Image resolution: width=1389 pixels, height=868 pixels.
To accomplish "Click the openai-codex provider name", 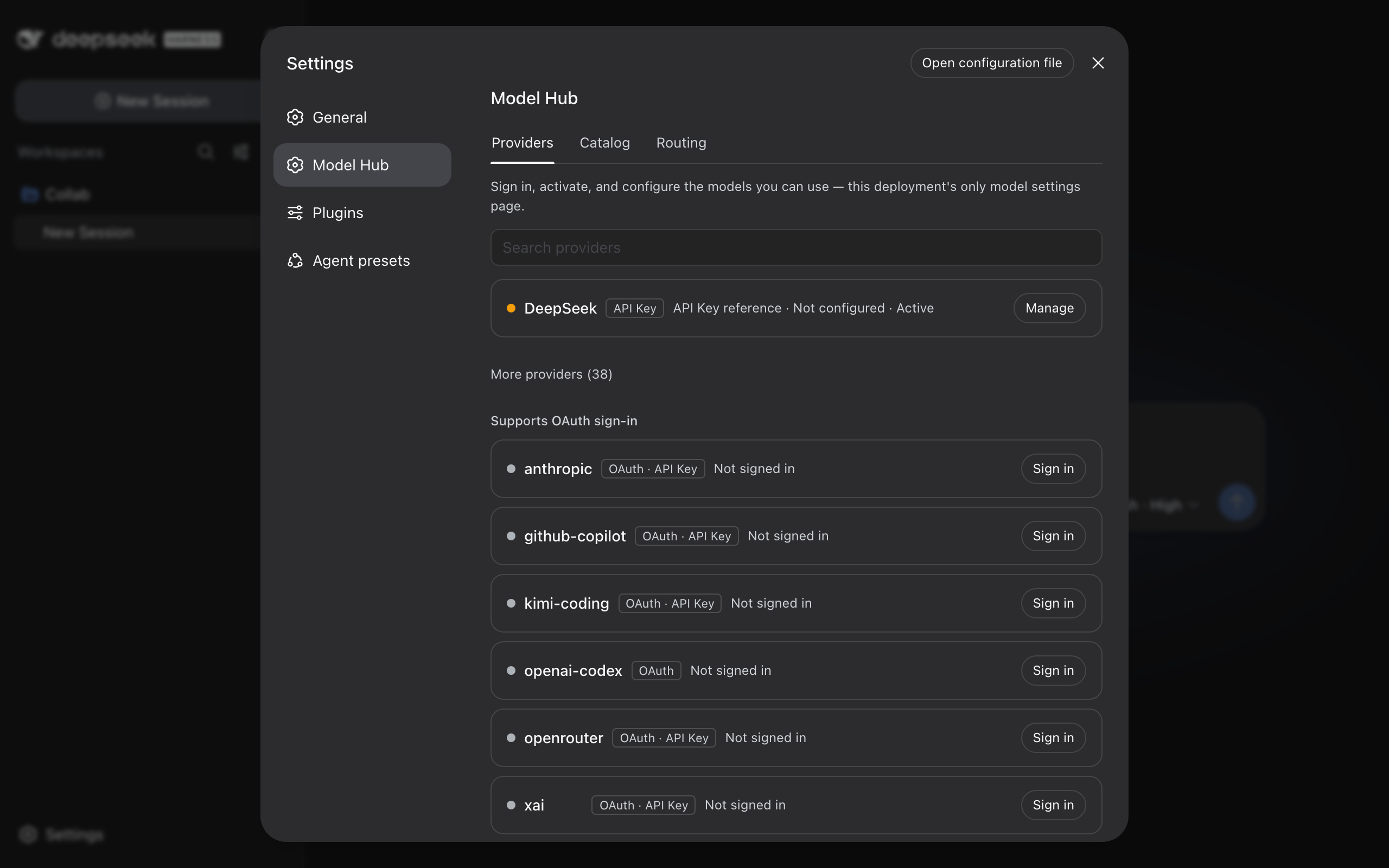I will pos(573,670).
